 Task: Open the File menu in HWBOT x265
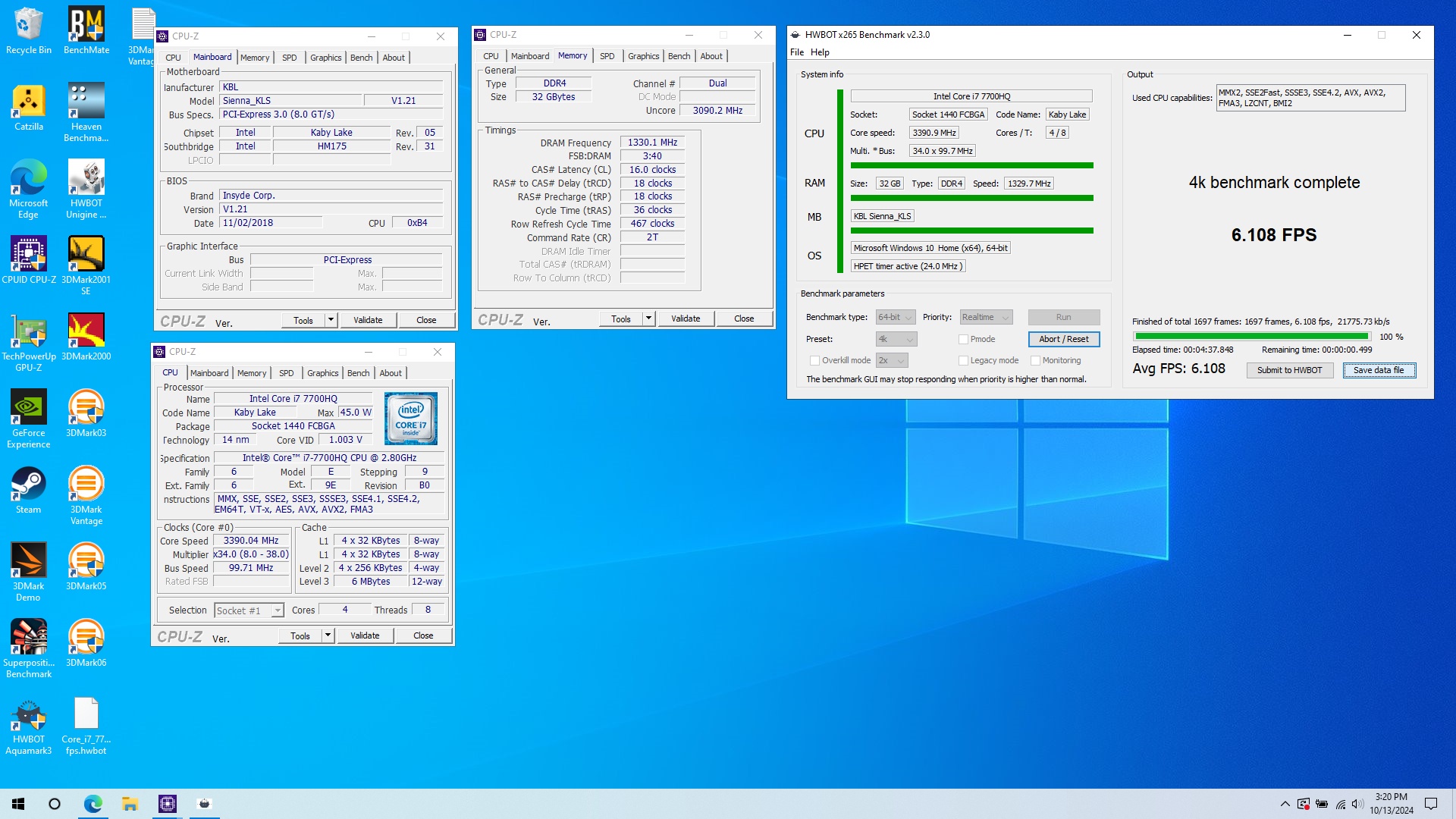tap(797, 52)
